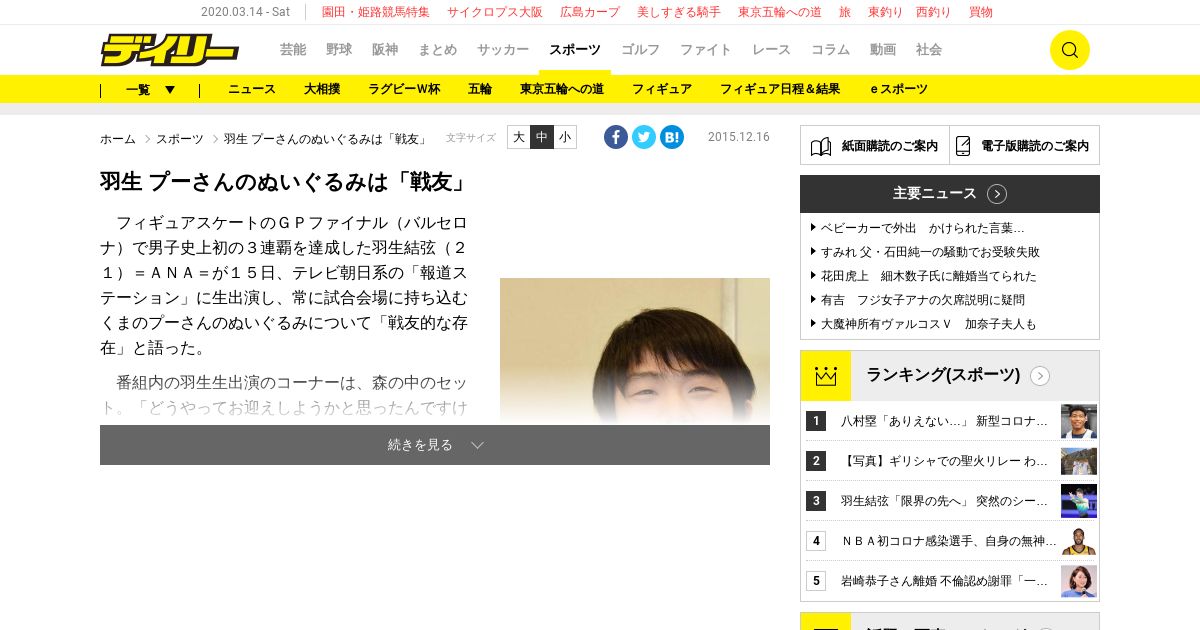Click 東京五輪への道 top red link
Screen dimensions: 1200x630
tap(780, 12)
